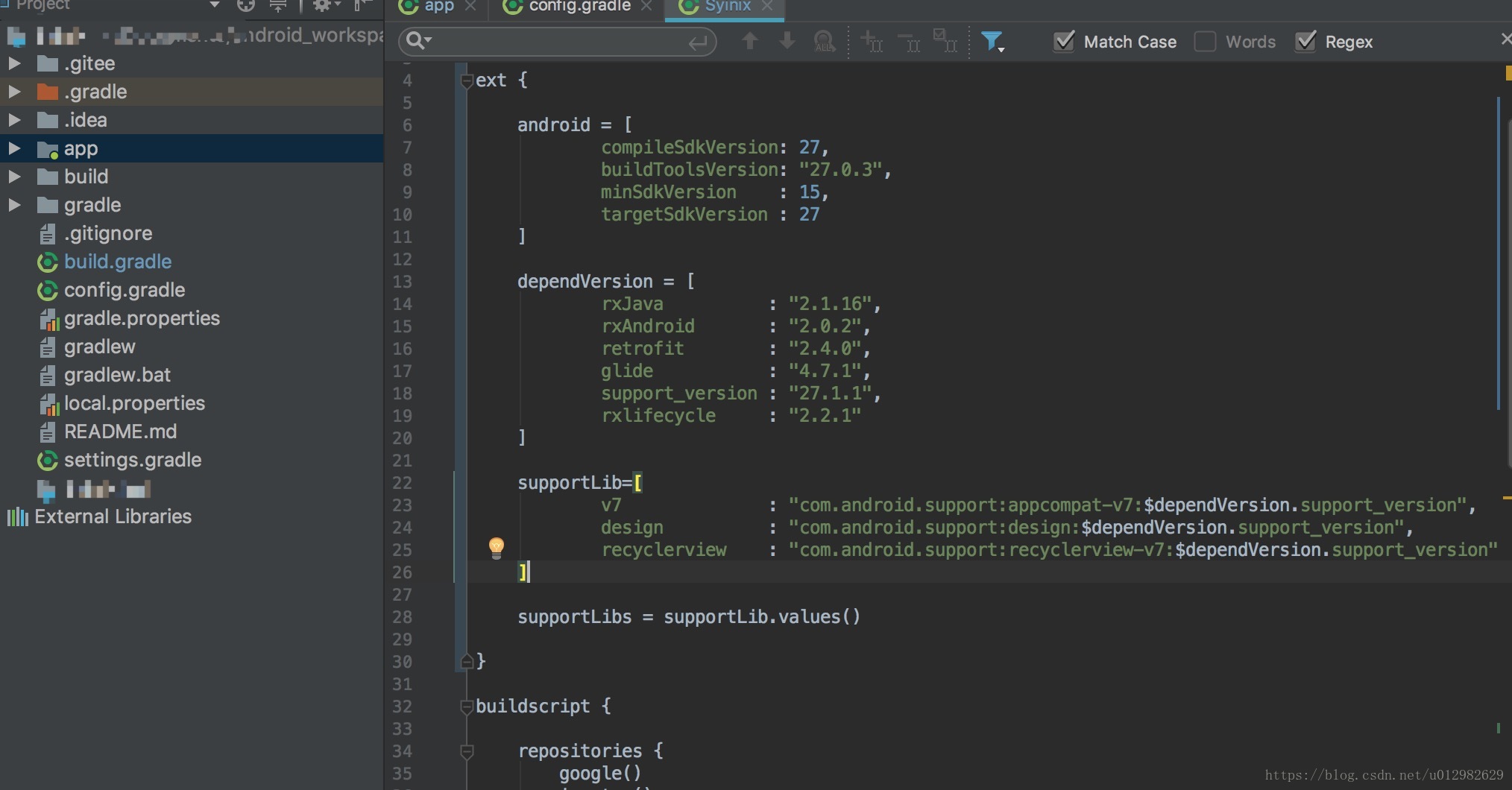Click the find all occurrences icon
Viewport: 1512px width, 790px height.
825,42
